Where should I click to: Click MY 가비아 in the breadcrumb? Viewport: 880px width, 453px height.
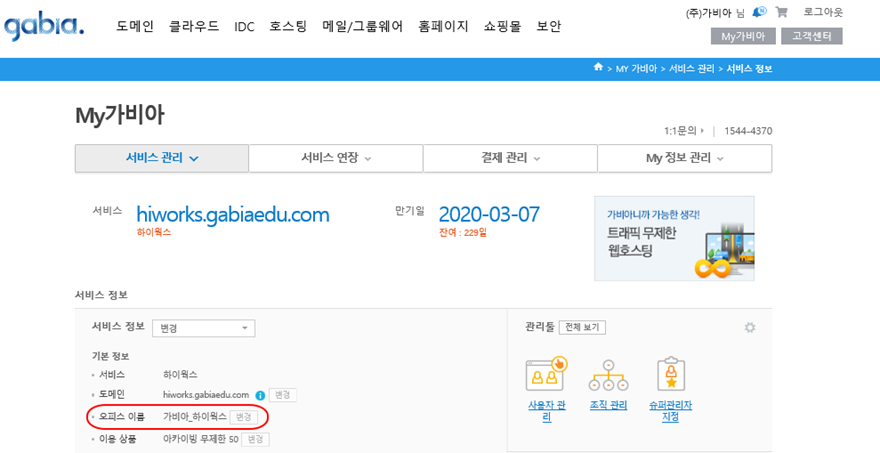coord(636,68)
